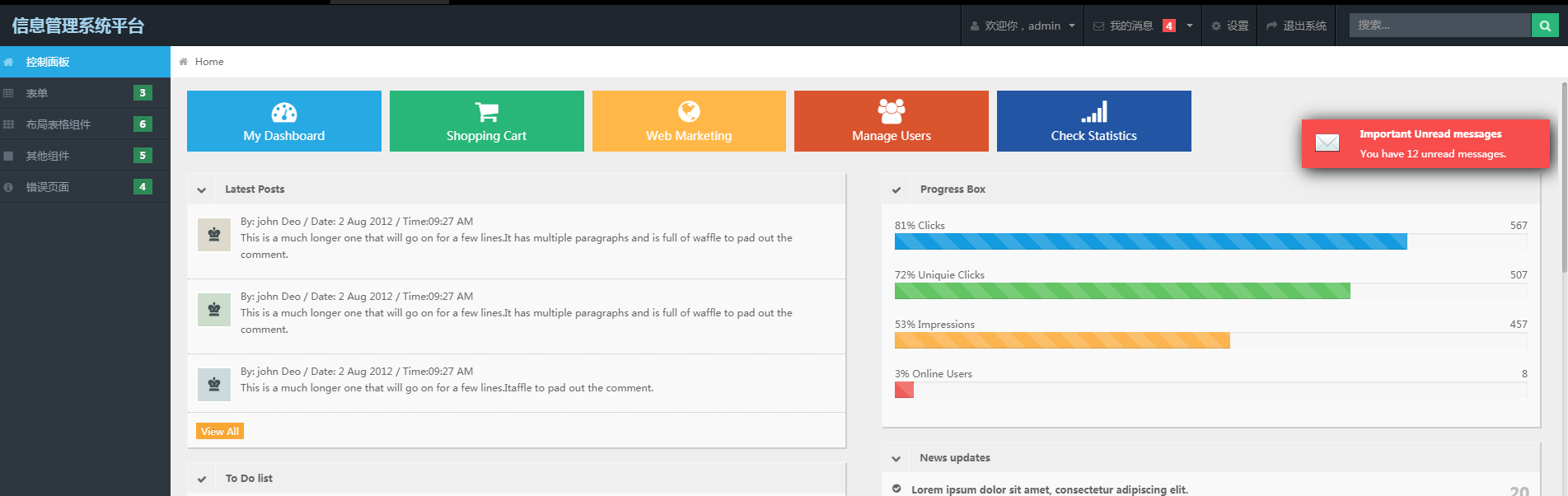This screenshot has width=1568, height=496.
Task: Click the 53% Impressions progress bar
Action: [1210, 340]
